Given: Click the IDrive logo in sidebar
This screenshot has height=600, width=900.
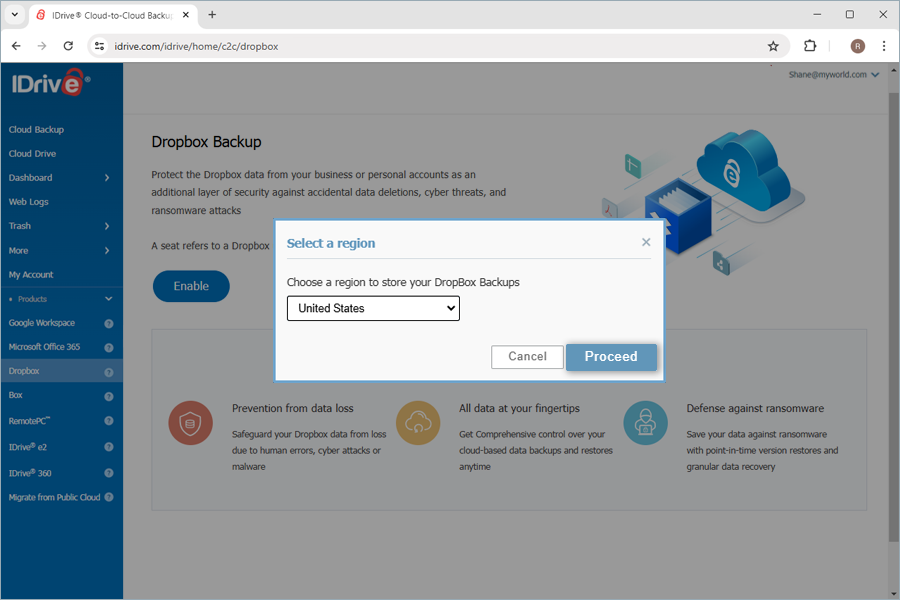Looking at the screenshot, I should [51, 83].
